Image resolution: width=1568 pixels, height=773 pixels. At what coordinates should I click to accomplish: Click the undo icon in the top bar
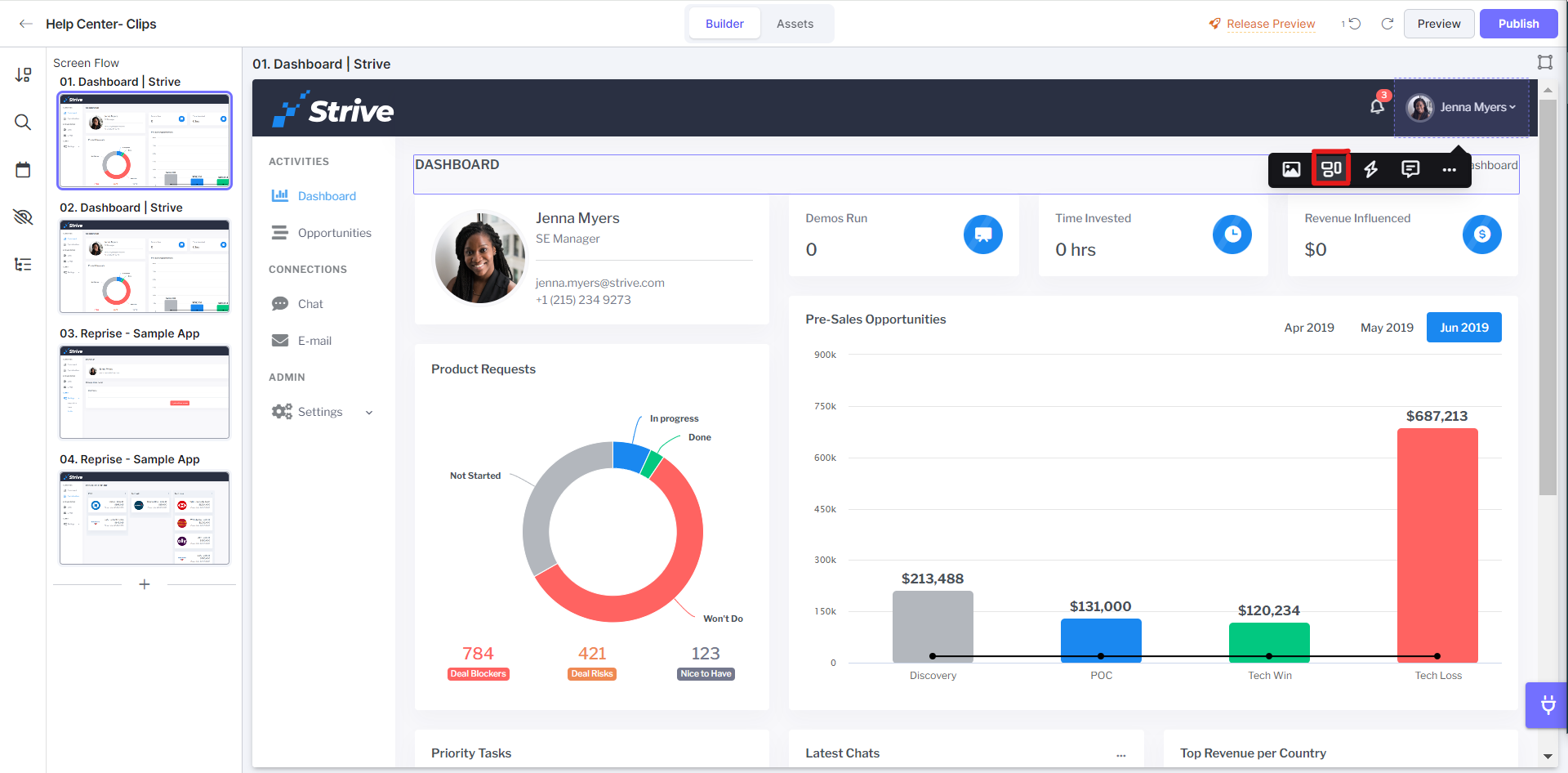(x=1353, y=24)
